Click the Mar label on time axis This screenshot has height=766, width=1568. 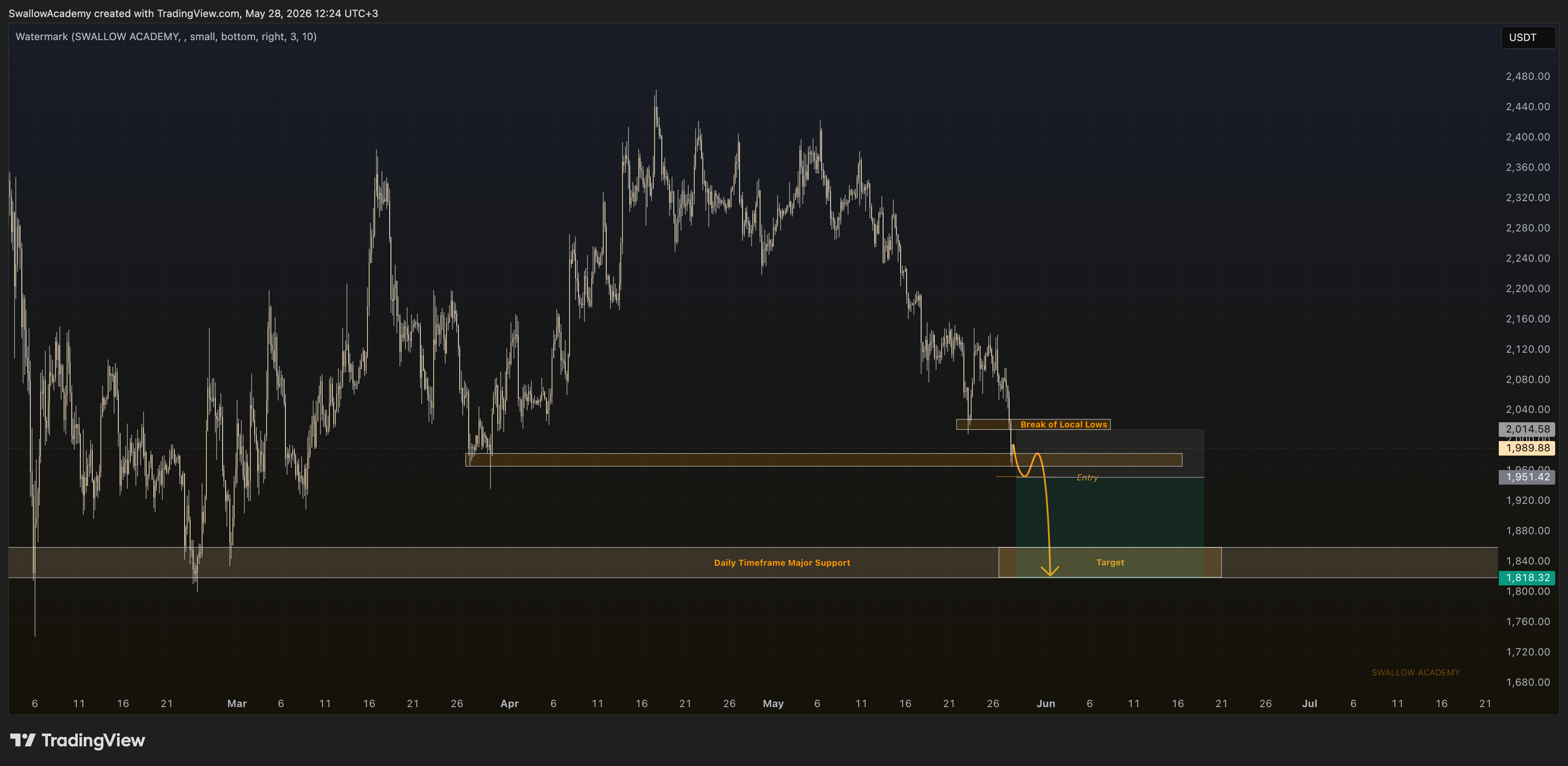[x=237, y=703]
